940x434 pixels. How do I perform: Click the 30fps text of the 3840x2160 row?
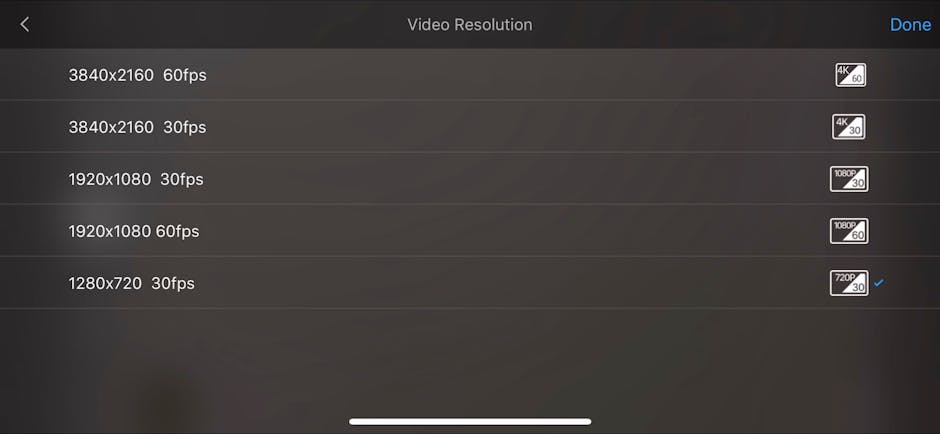185,127
